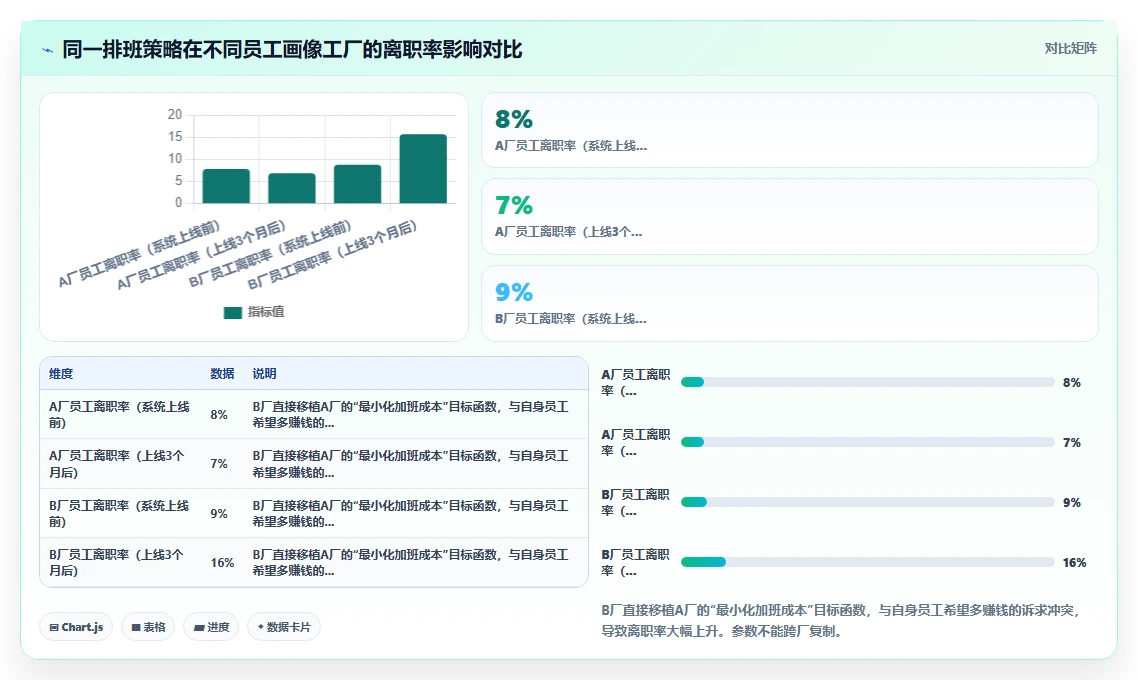Screen dimensions: 1138x680
Task: Click the 表格 tag button
Action: 148,627
